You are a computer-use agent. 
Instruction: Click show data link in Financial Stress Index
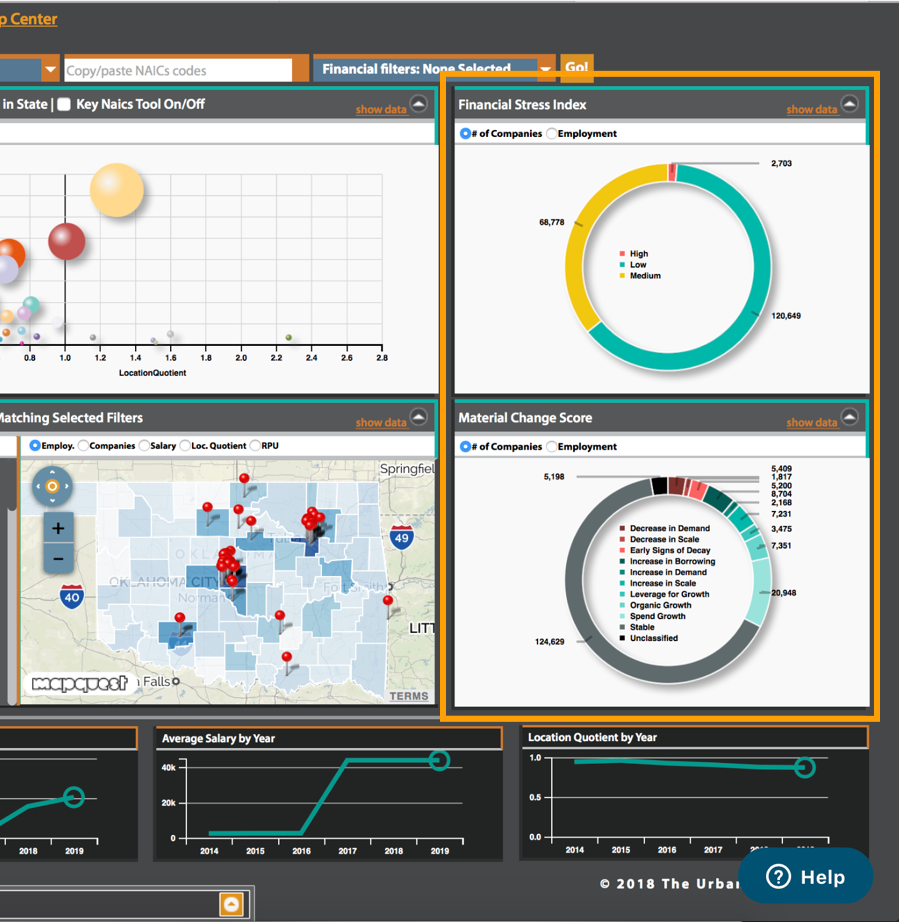[x=811, y=110]
